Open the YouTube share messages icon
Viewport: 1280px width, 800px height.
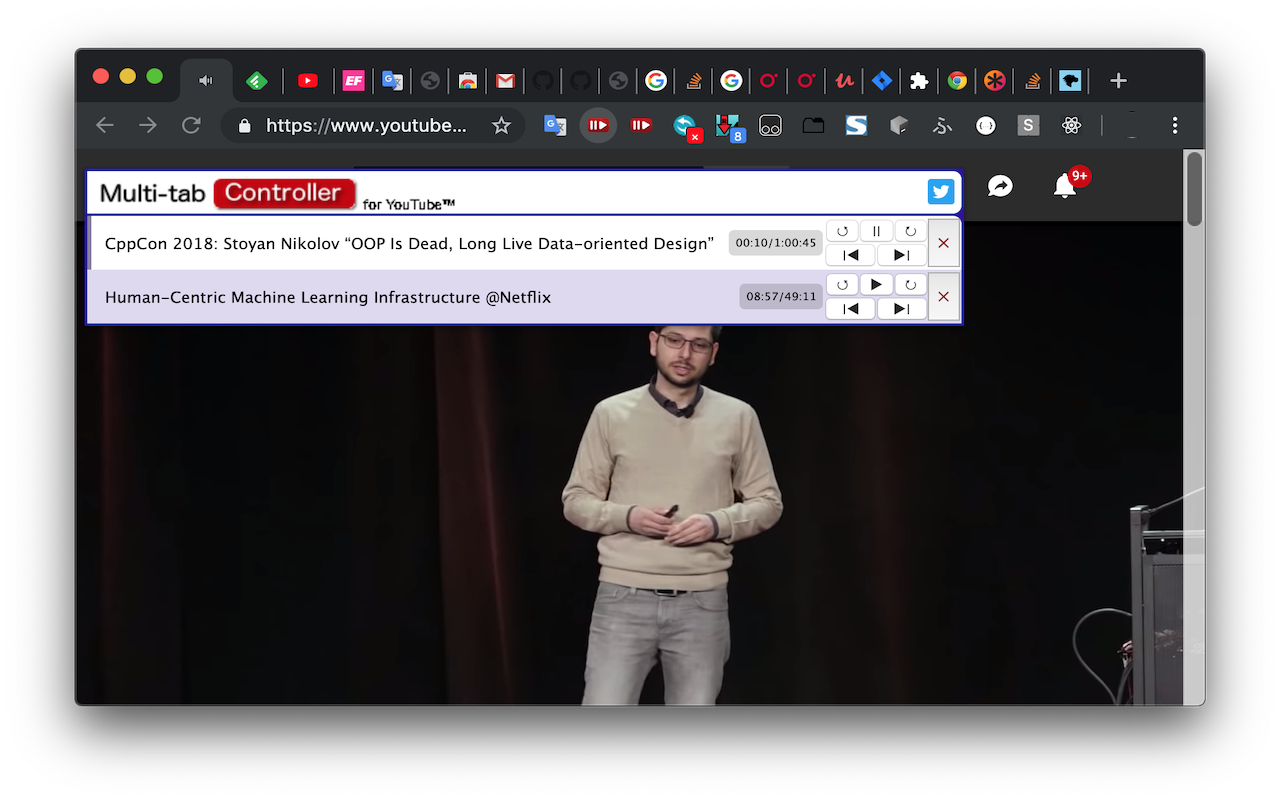pyautogui.click(x=1000, y=186)
